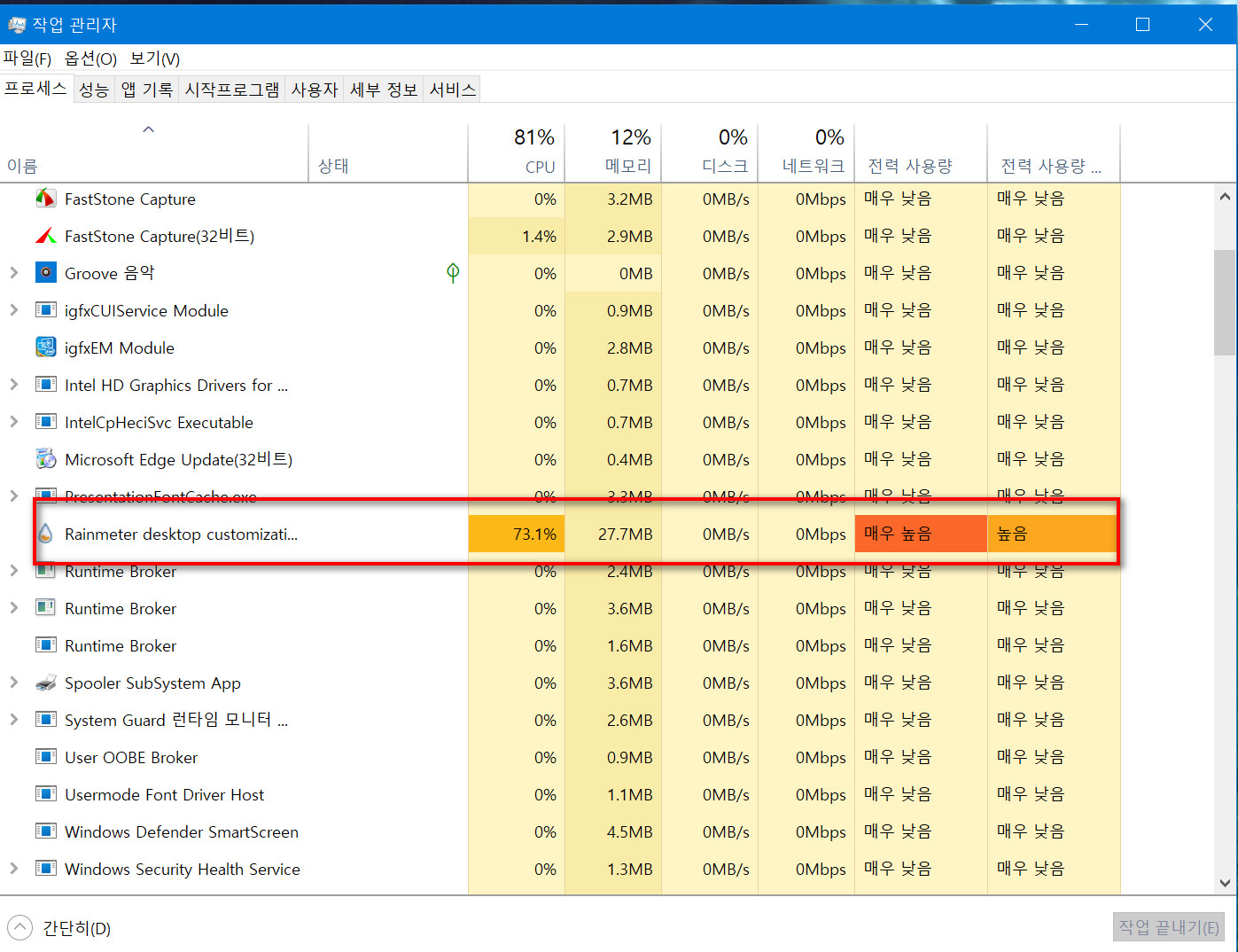Open the 파일(F) menu
Screen dimensions: 1238x952
[27, 59]
